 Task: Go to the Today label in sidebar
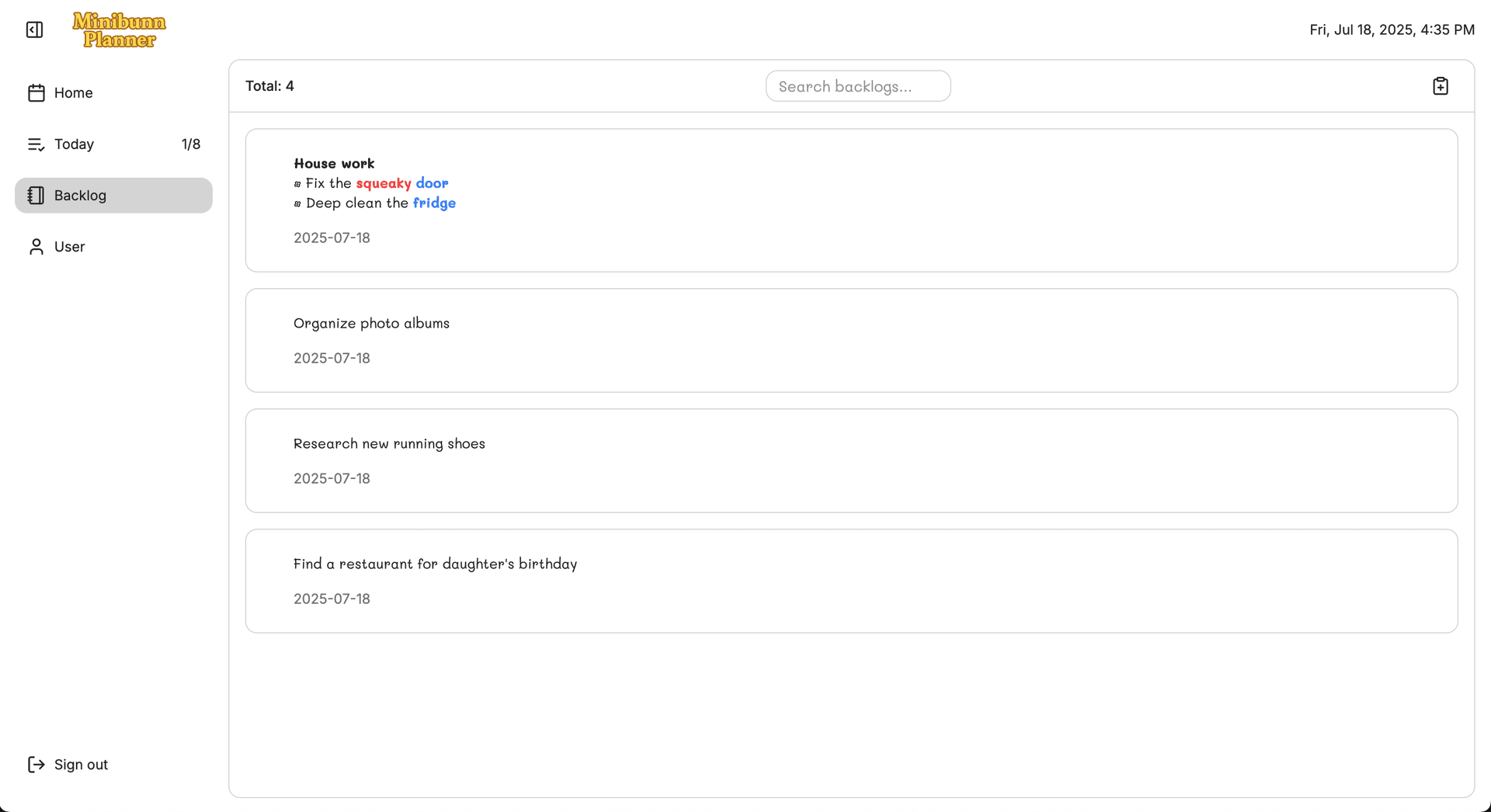(x=74, y=144)
